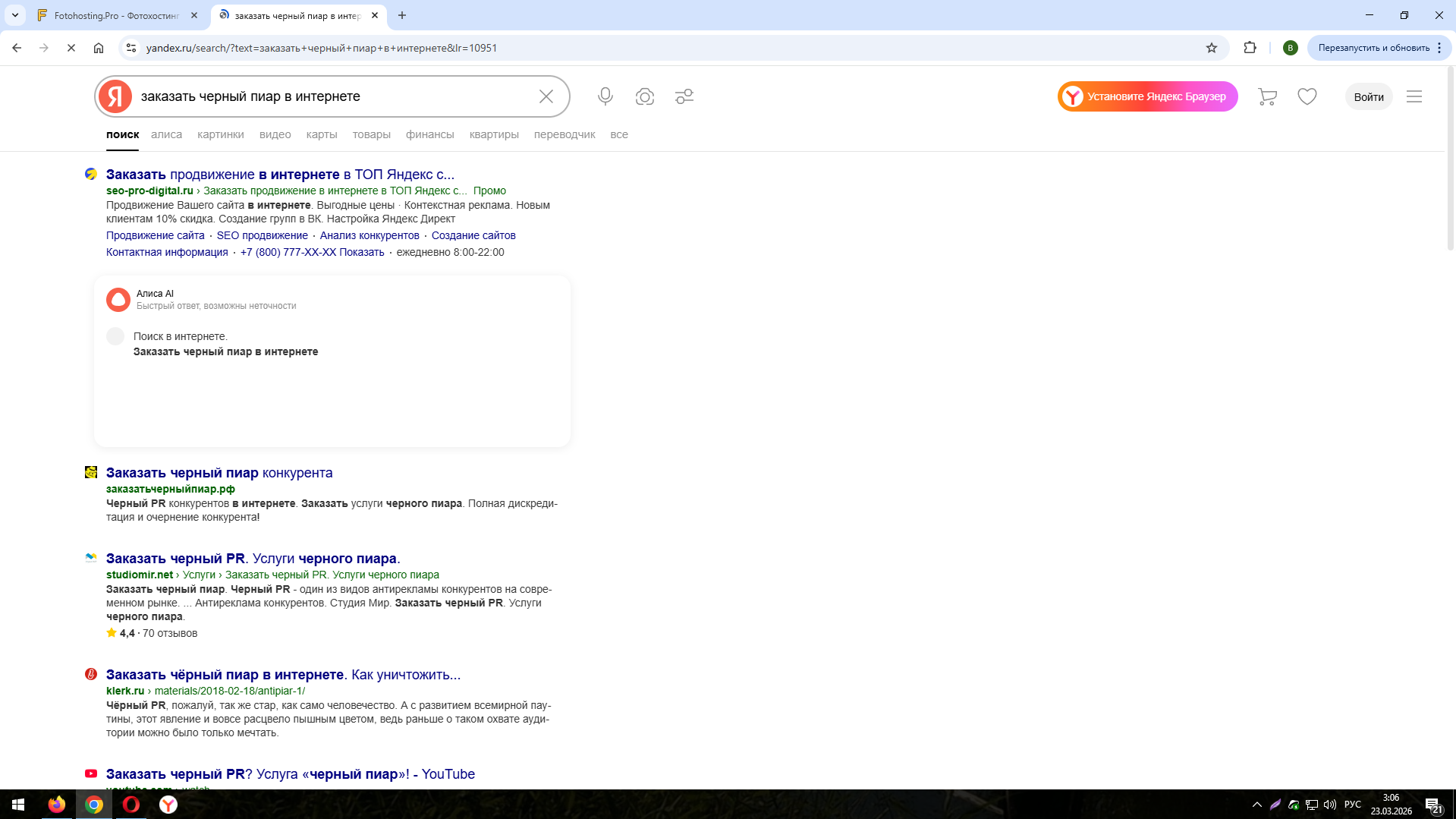Open the notification center icon
Screen dimensions: 1456x819
coord(1434,805)
